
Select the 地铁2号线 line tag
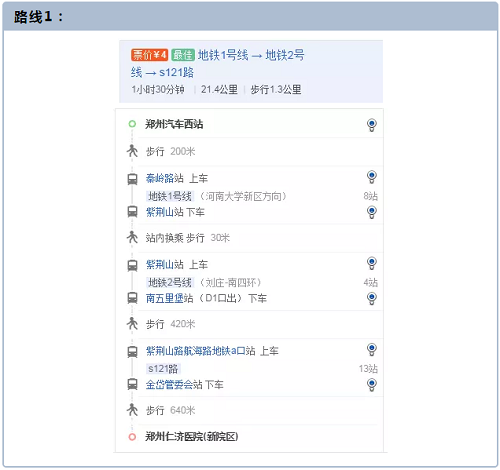[170, 283]
